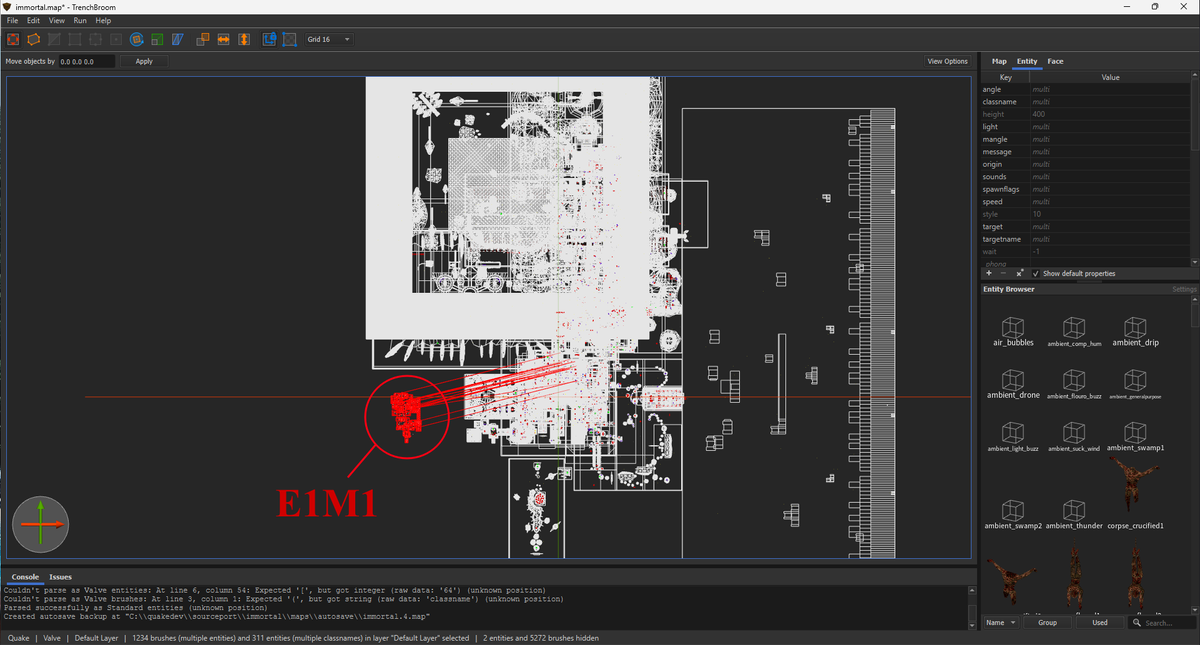Click the Value column header

pos(1111,77)
